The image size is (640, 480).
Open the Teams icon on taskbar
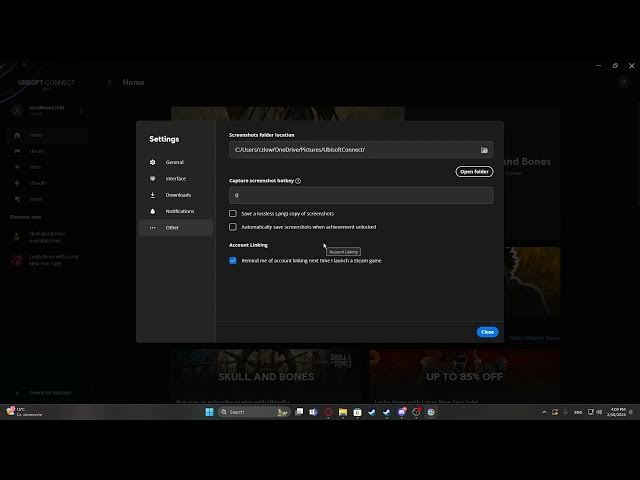313,412
